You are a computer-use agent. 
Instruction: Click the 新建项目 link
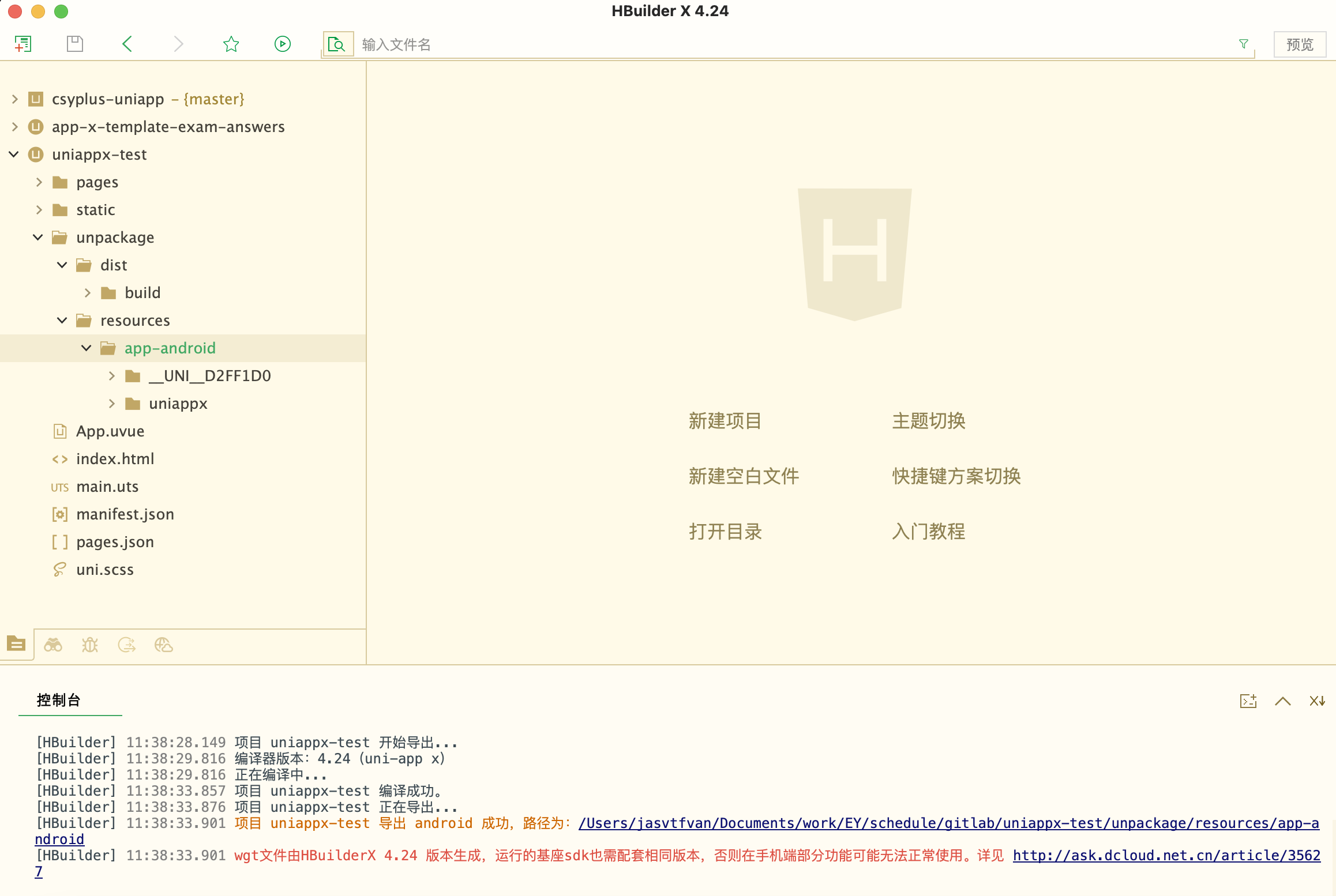(x=725, y=421)
